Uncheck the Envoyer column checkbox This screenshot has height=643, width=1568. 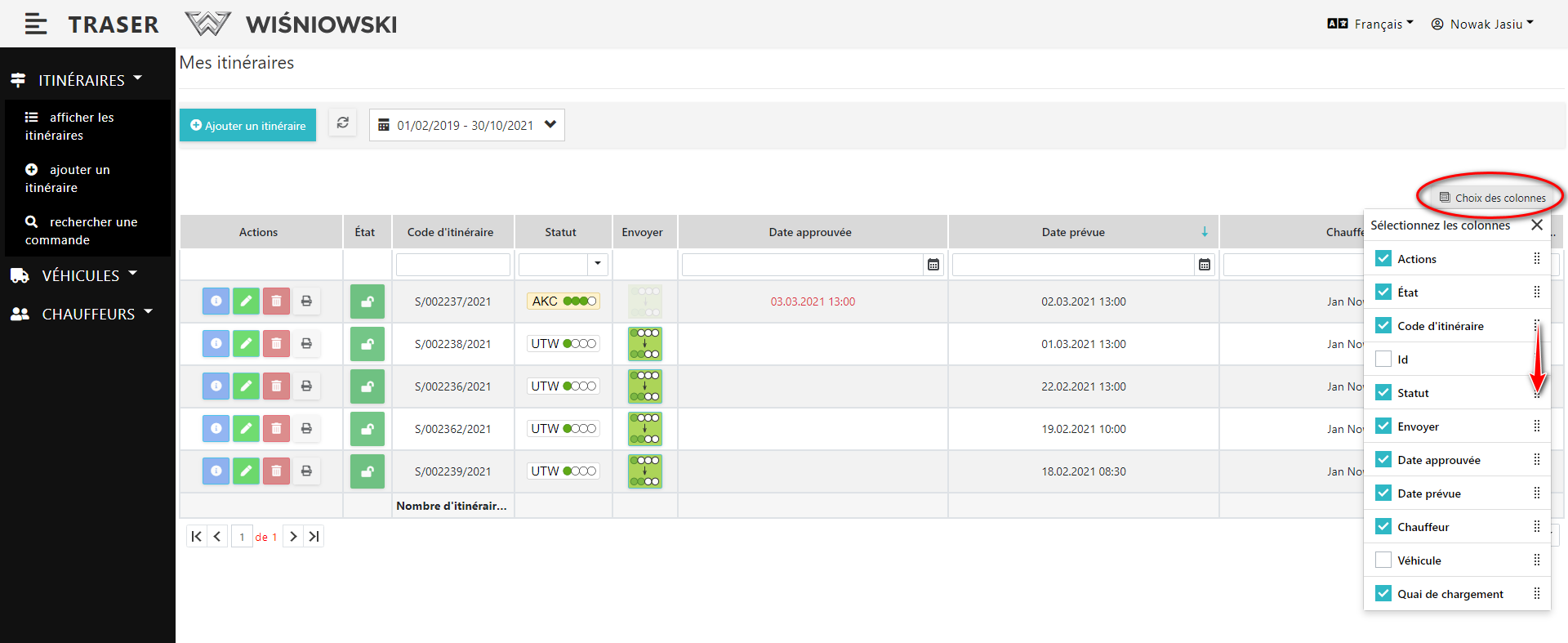pos(1383,426)
